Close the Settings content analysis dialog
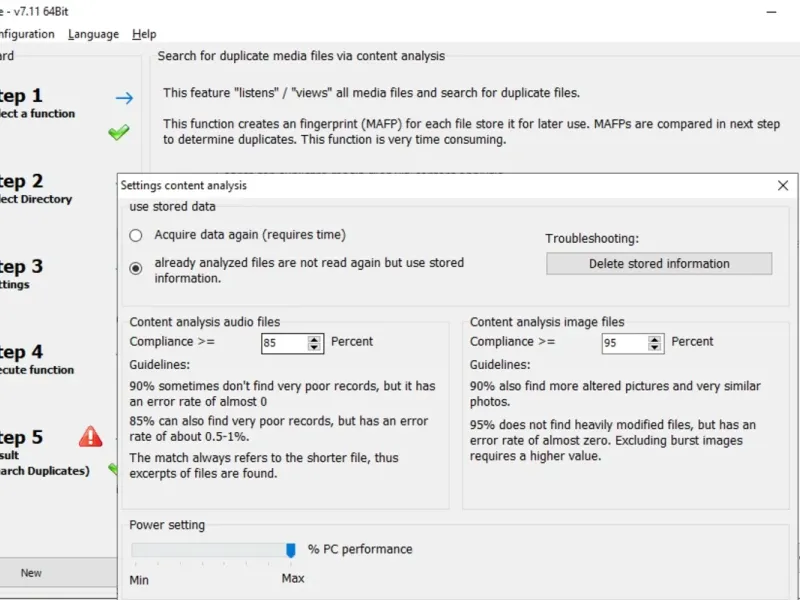The image size is (800, 600). click(x=783, y=185)
